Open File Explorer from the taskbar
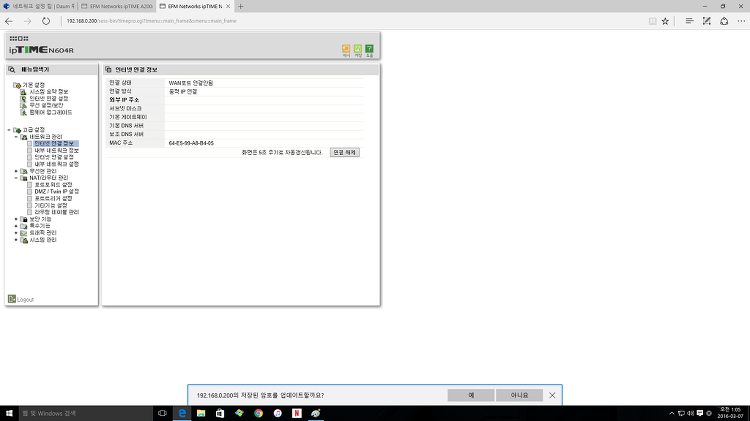 [201, 413]
